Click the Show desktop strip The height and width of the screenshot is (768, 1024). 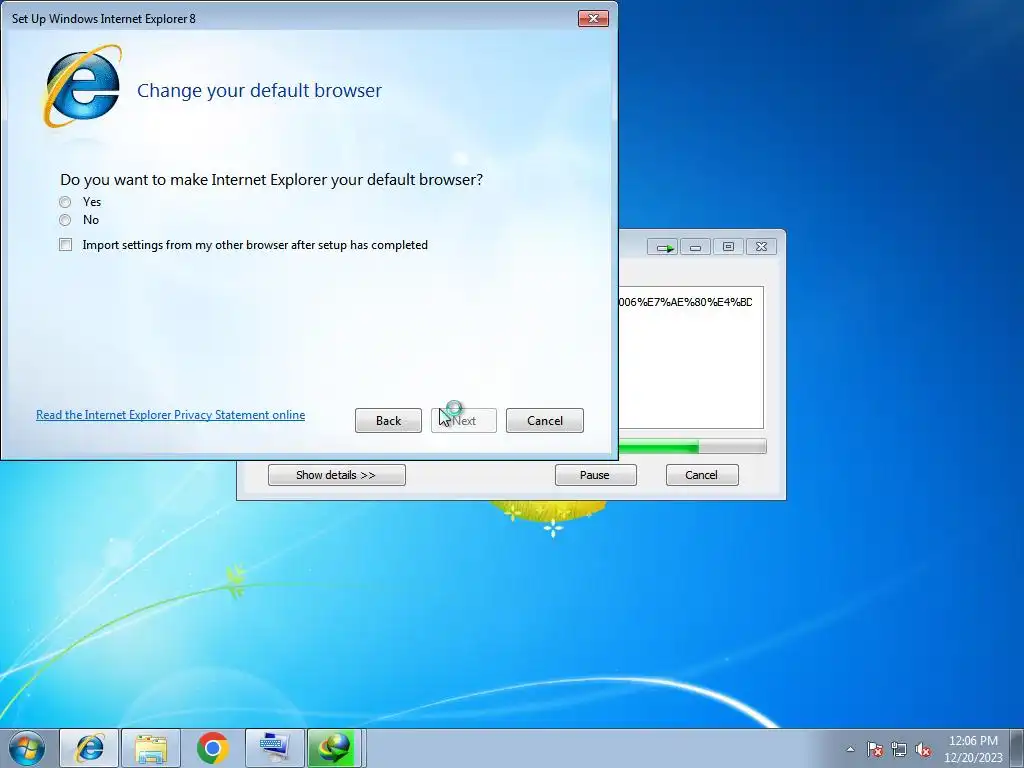[x=1017, y=748]
